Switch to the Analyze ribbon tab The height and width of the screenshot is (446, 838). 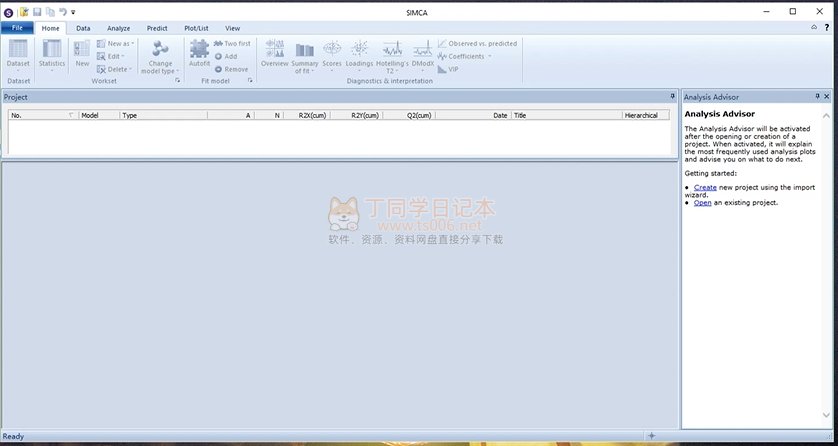pyautogui.click(x=119, y=28)
